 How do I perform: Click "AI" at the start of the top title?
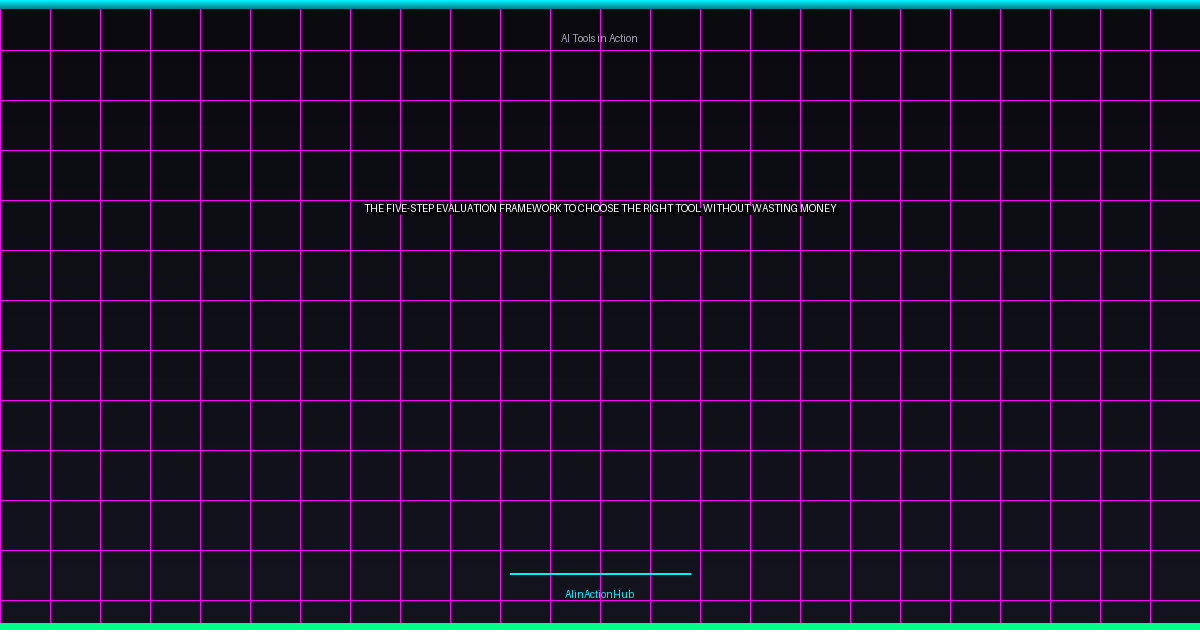click(565, 38)
